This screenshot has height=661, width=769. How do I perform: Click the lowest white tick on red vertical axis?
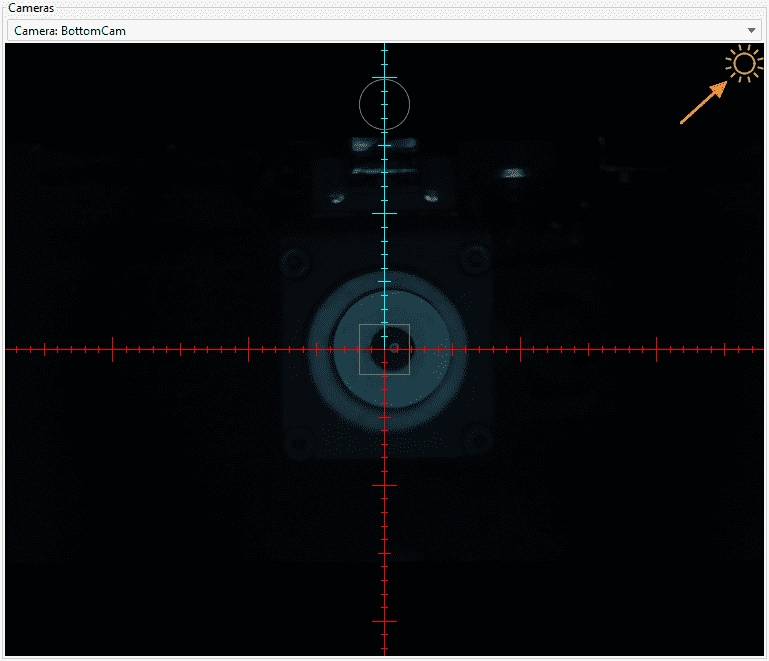tap(384, 621)
